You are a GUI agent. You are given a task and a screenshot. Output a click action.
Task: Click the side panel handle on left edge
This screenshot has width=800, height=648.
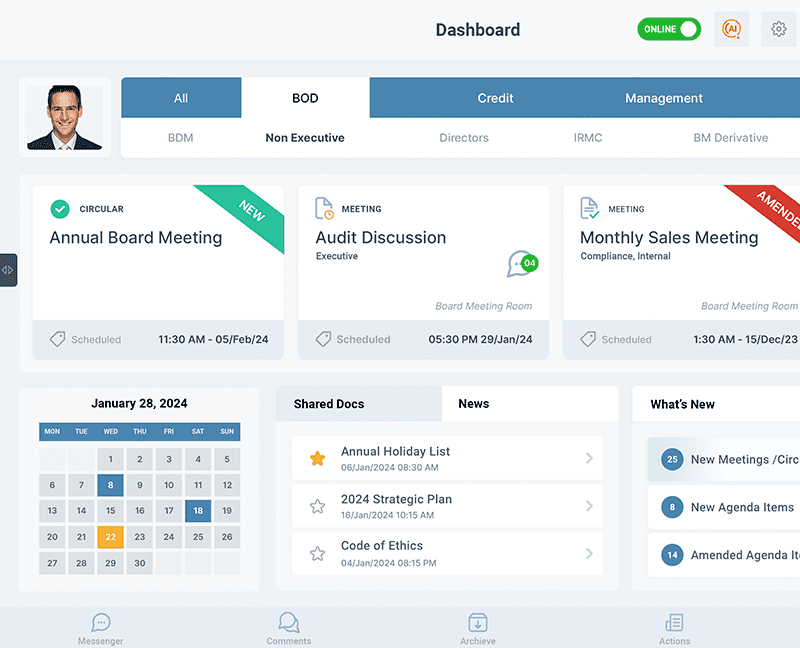(x=8, y=270)
